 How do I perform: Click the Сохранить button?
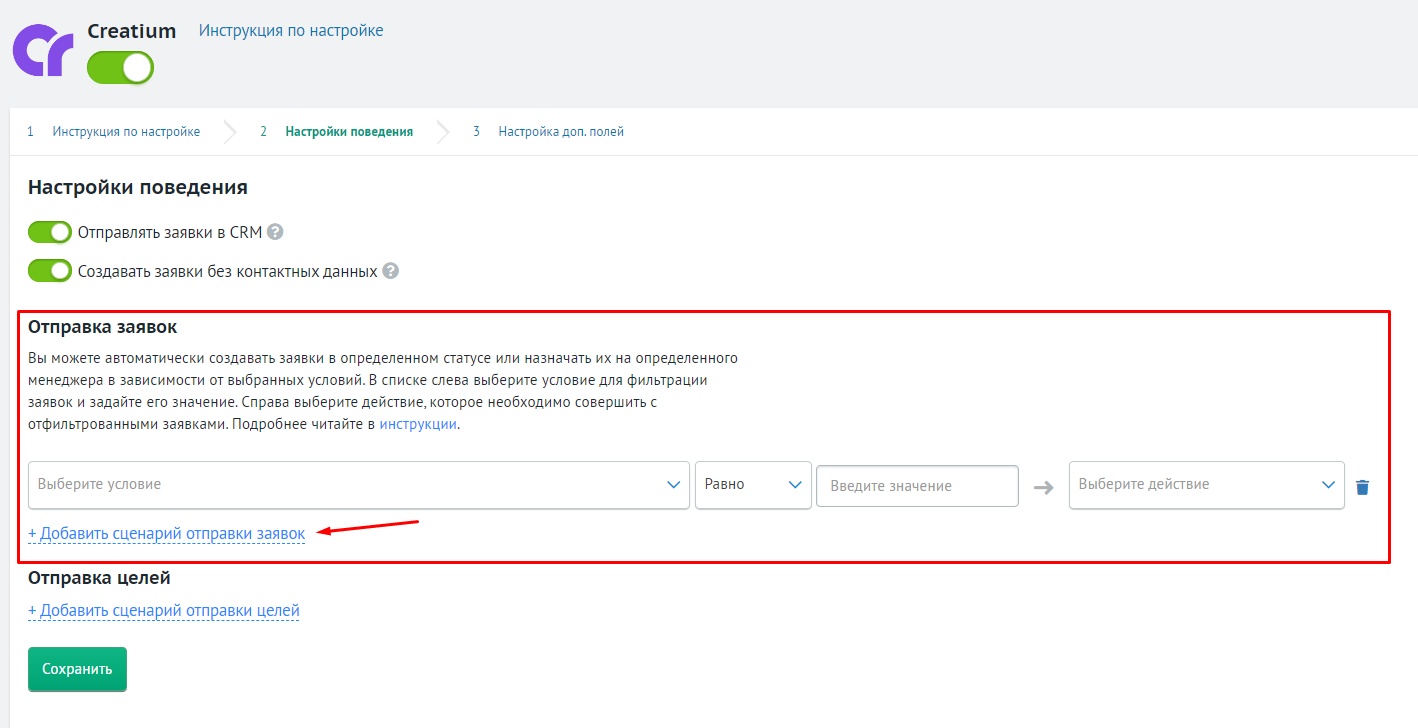[x=77, y=669]
